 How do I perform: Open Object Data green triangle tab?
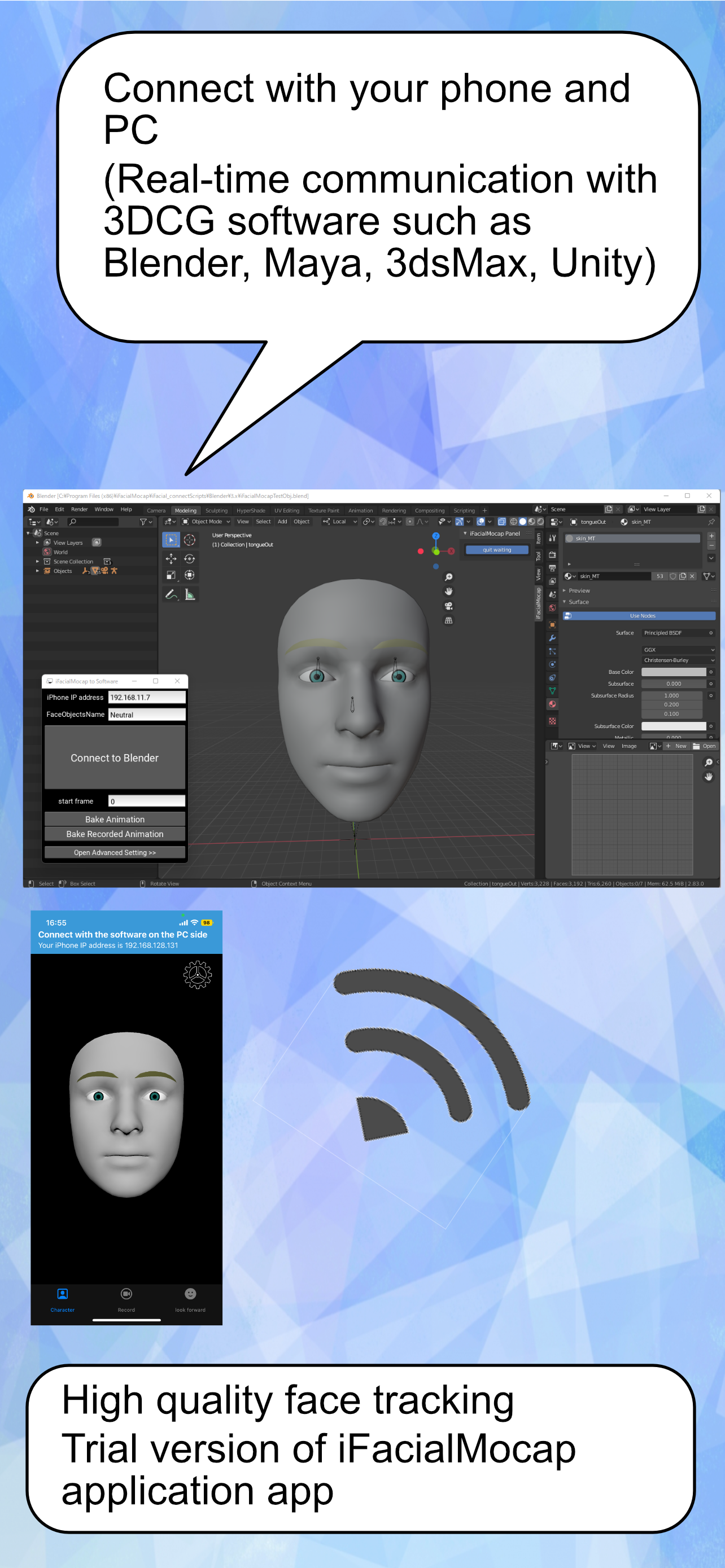click(x=552, y=691)
